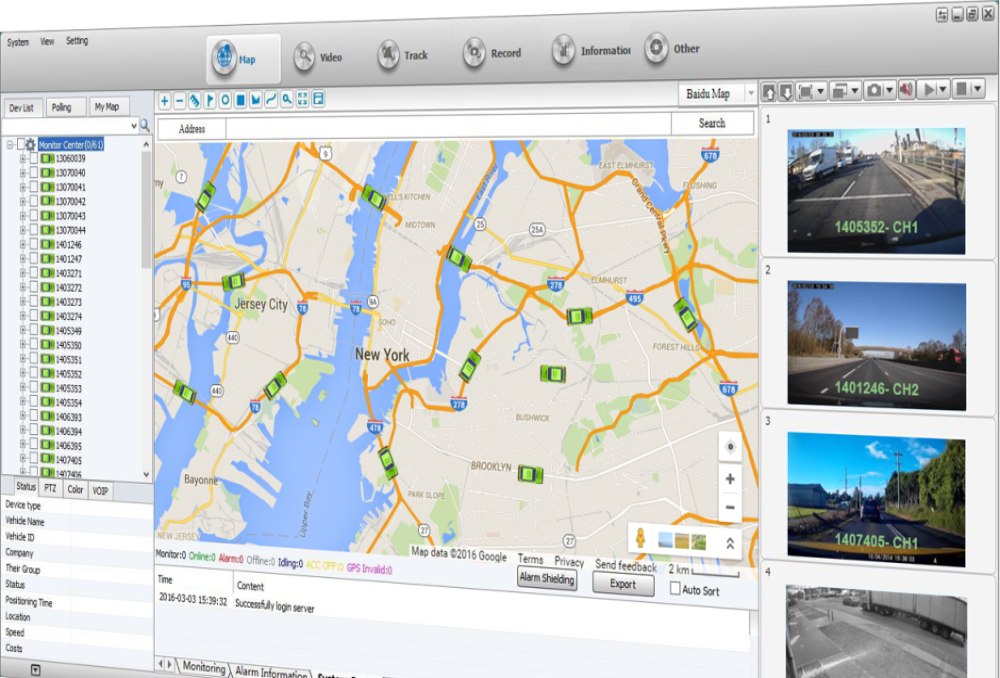The image size is (1000, 678).
Task: Tick the checkbox for device 13060039
Action: tap(34, 158)
